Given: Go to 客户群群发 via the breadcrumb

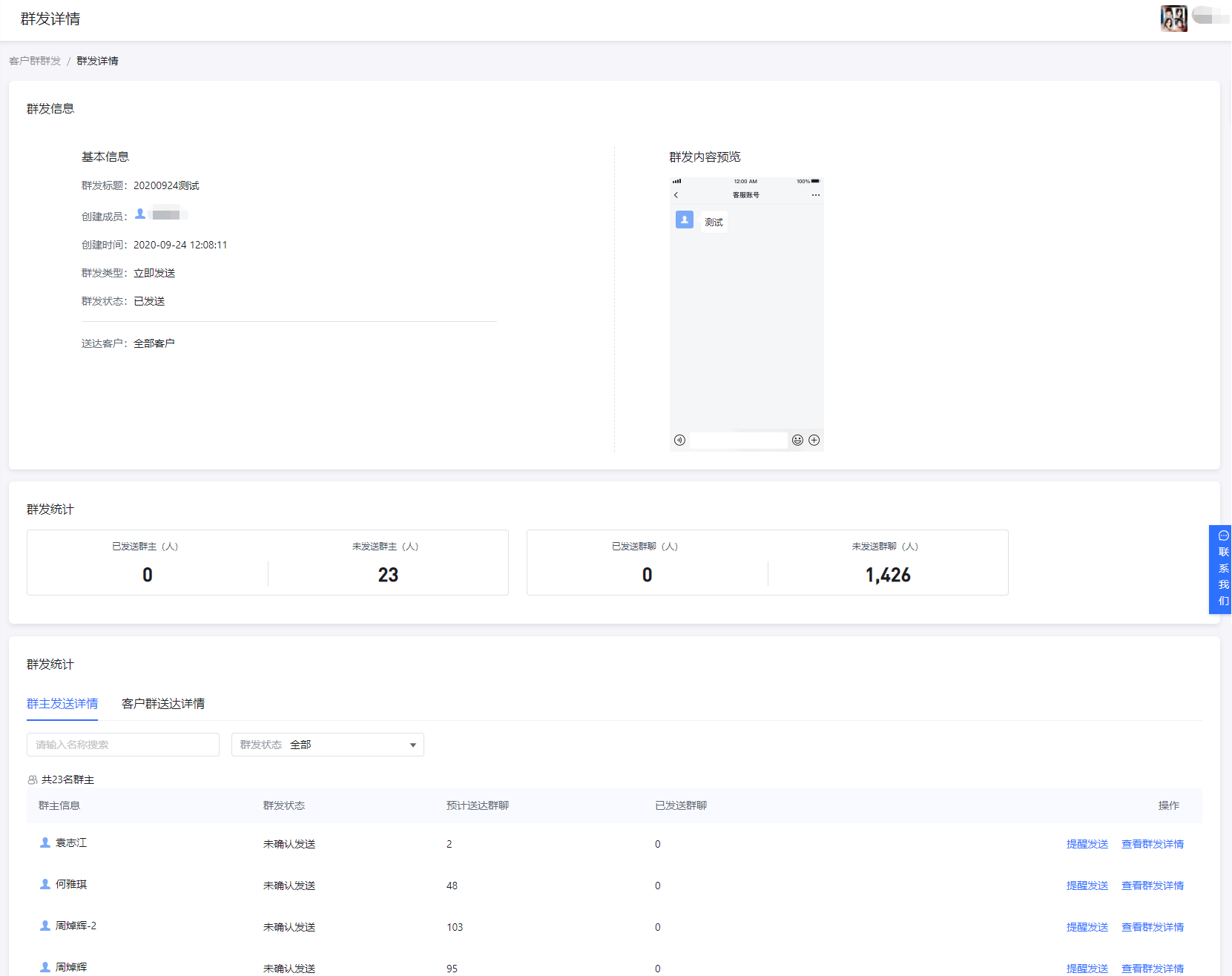Looking at the screenshot, I should pos(35,61).
